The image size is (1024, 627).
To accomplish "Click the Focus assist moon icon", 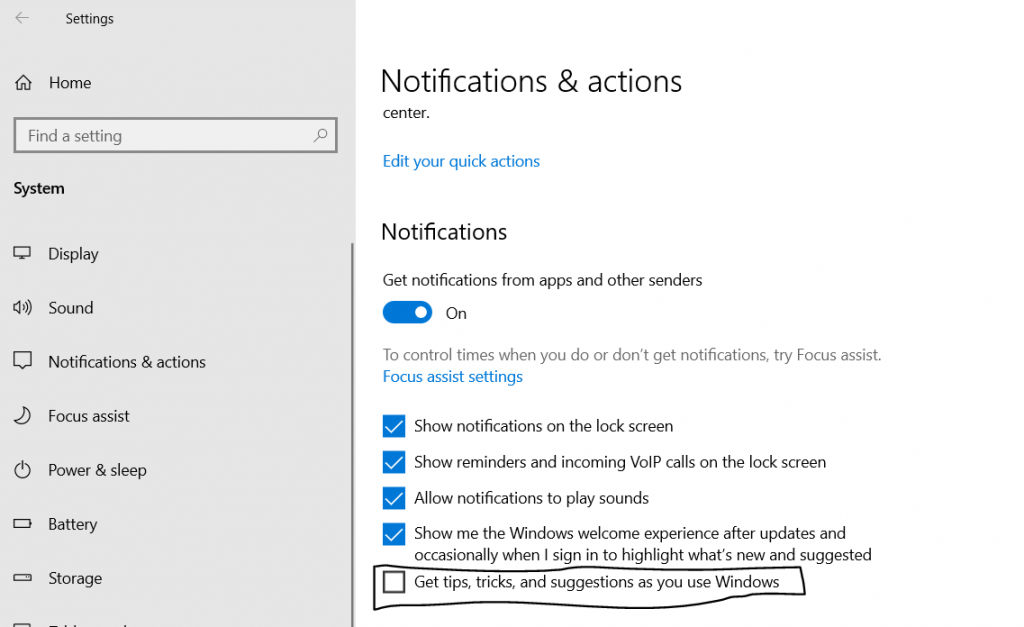I will coord(22,416).
